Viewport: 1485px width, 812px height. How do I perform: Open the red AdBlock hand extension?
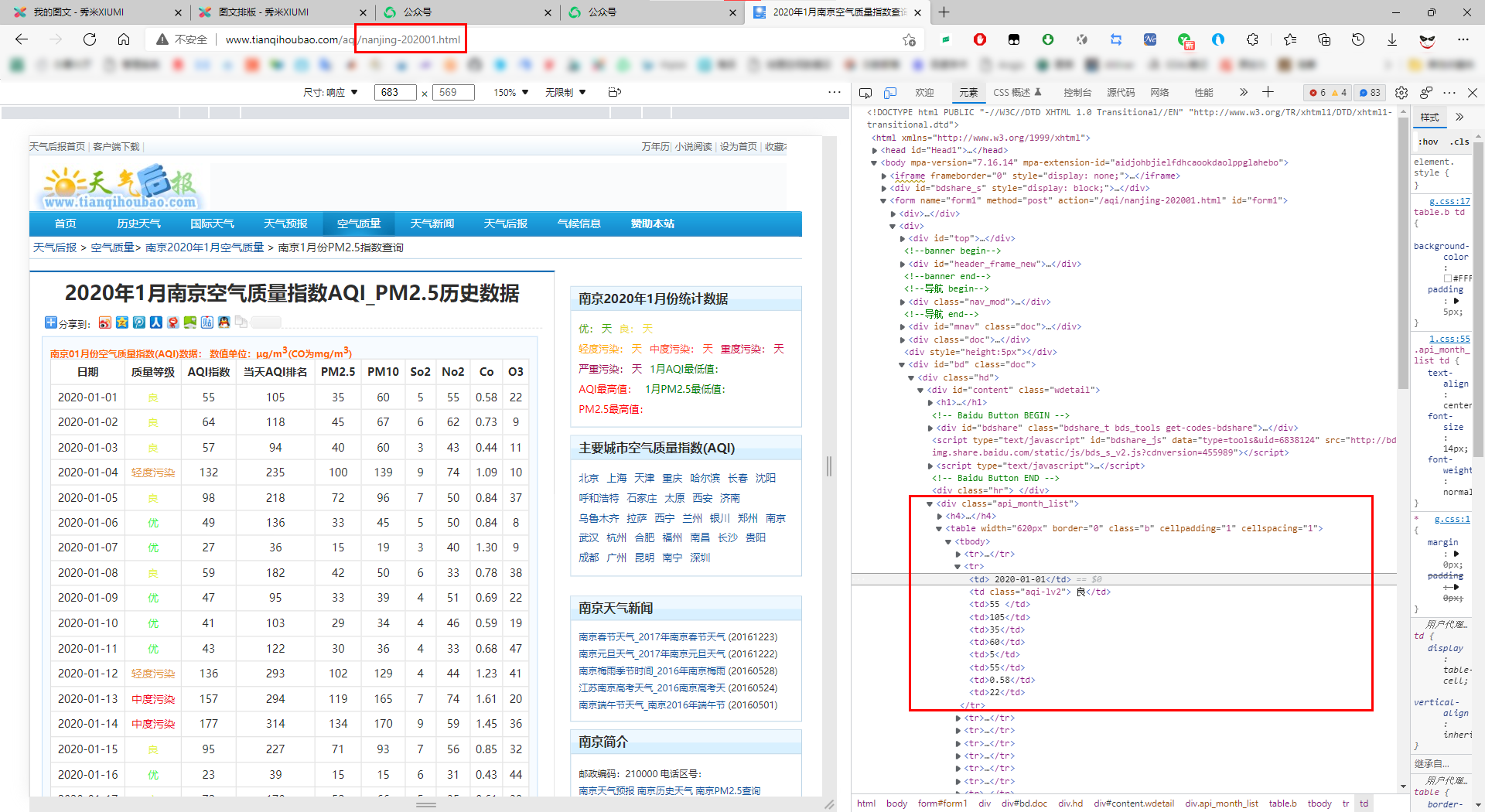point(980,39)
